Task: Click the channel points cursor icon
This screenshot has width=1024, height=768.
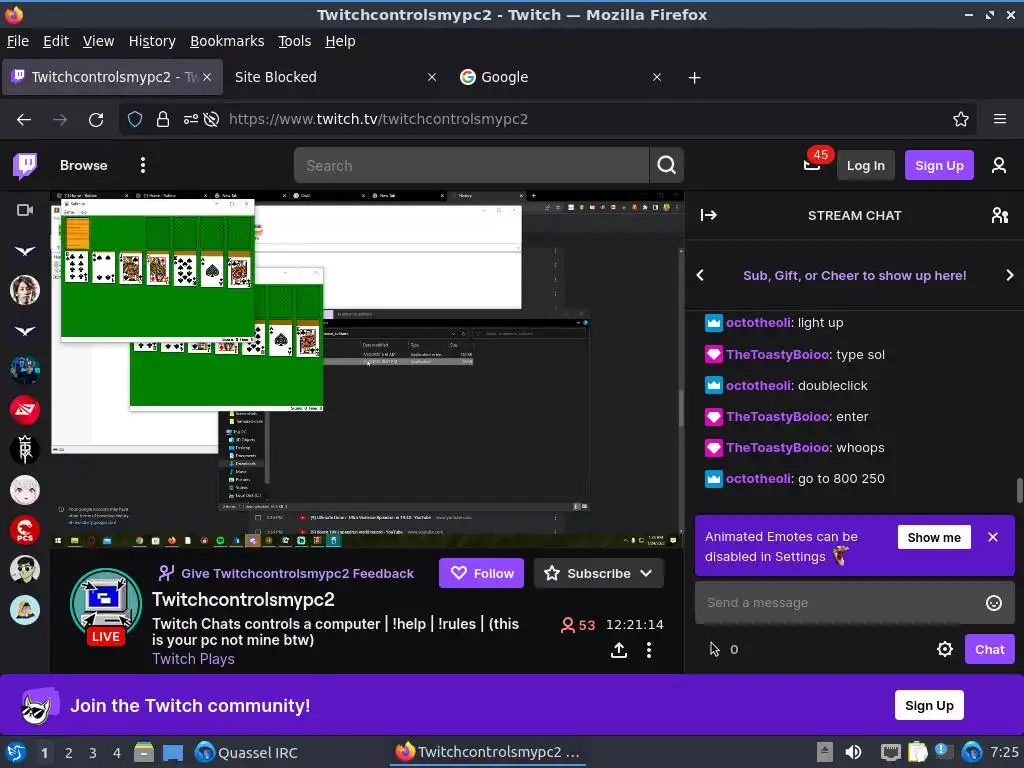Action: [714, 649]
